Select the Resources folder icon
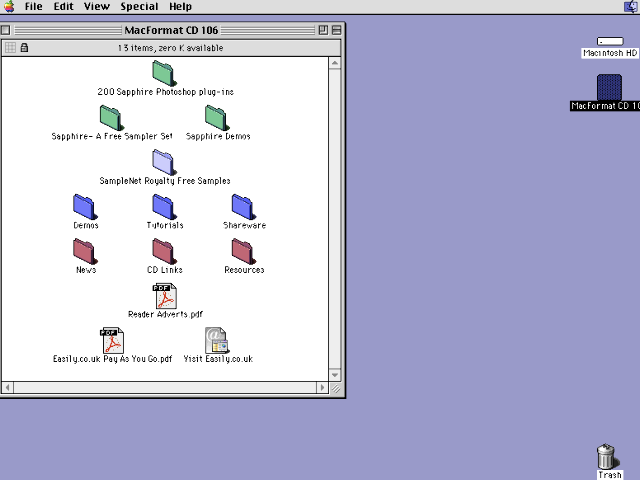This screenshot has width=640, height=480. 244,251
